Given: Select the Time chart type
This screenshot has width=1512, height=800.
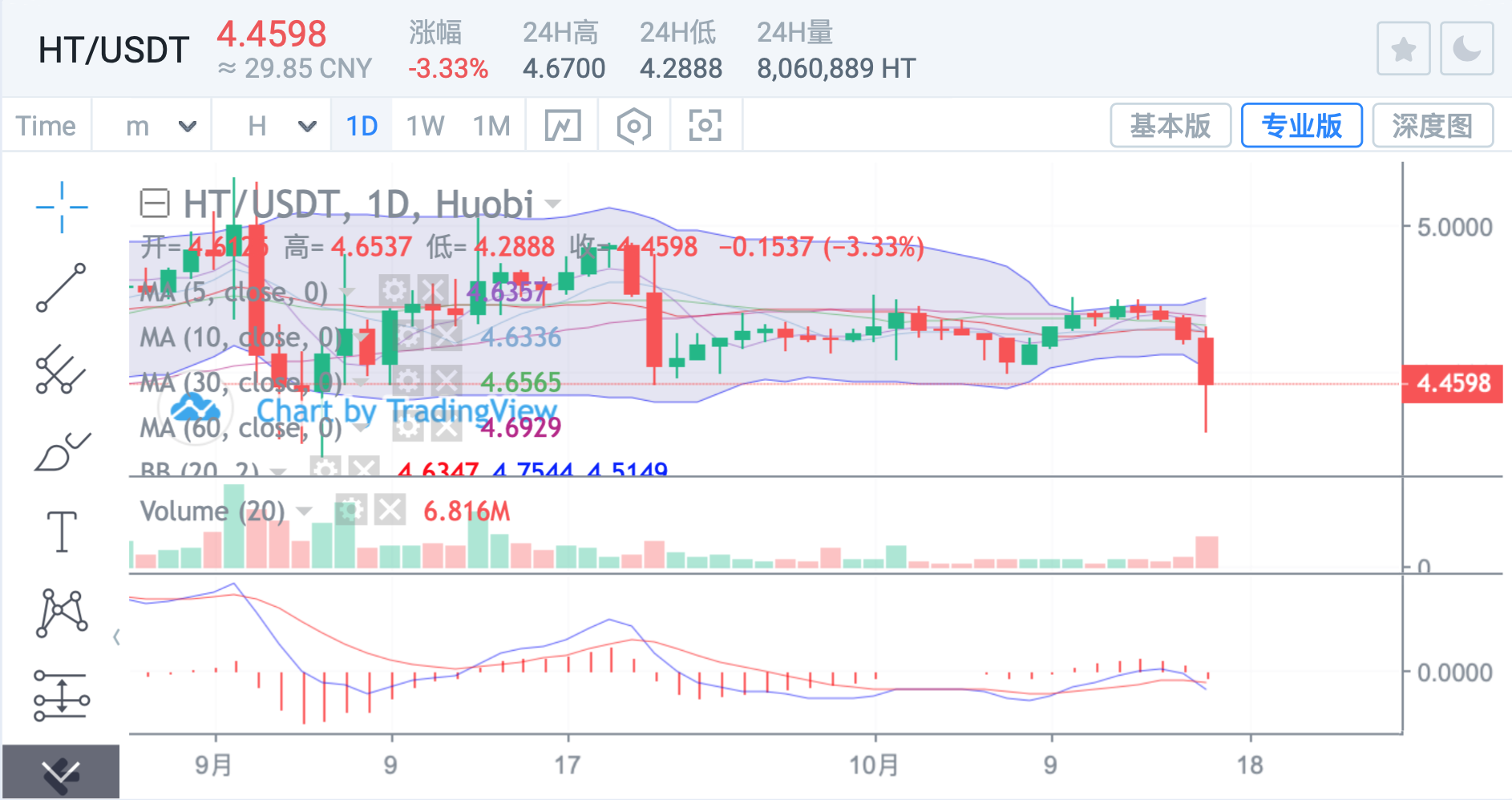Looking at the screenshot, I should 46,126.
